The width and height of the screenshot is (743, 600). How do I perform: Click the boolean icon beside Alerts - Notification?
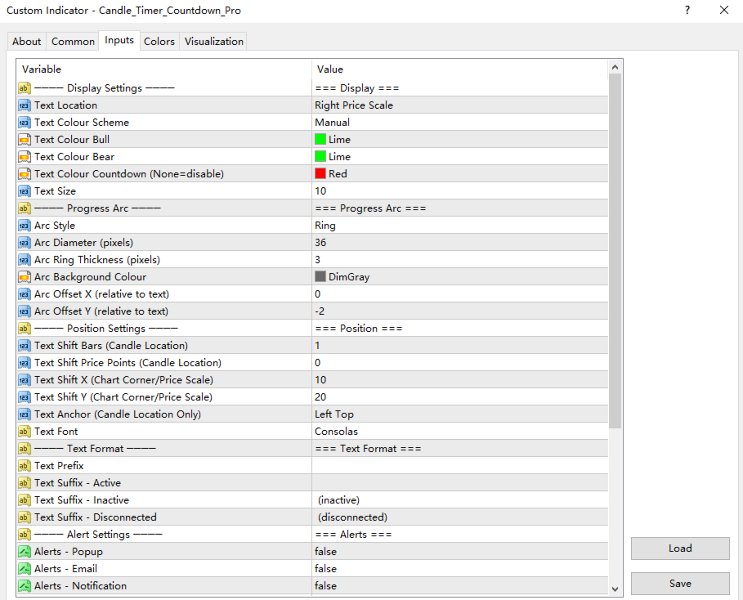click(24, 586)
